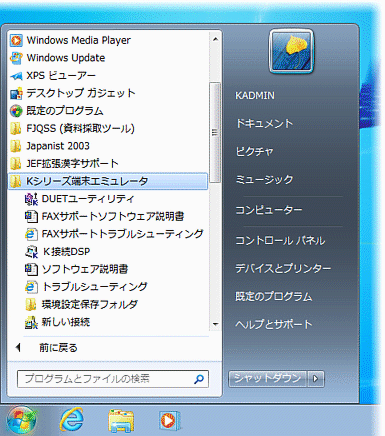Expand the 環境設定保存フォルダ subfolder label

click(x=89, y=304)
